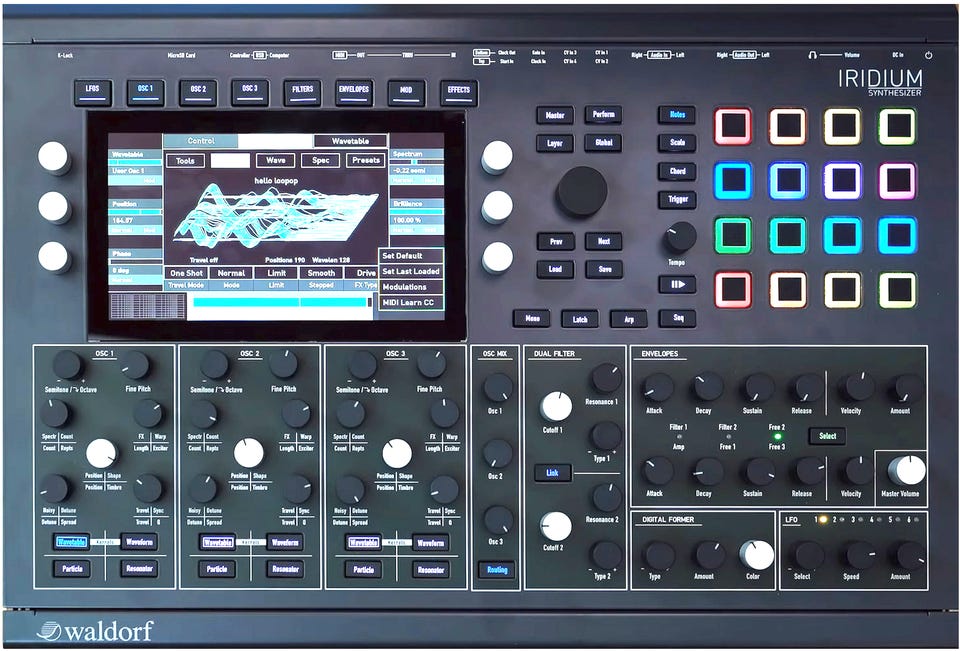
Task: Choose Set Last Loaded menu entry
Action: point(411,271)
